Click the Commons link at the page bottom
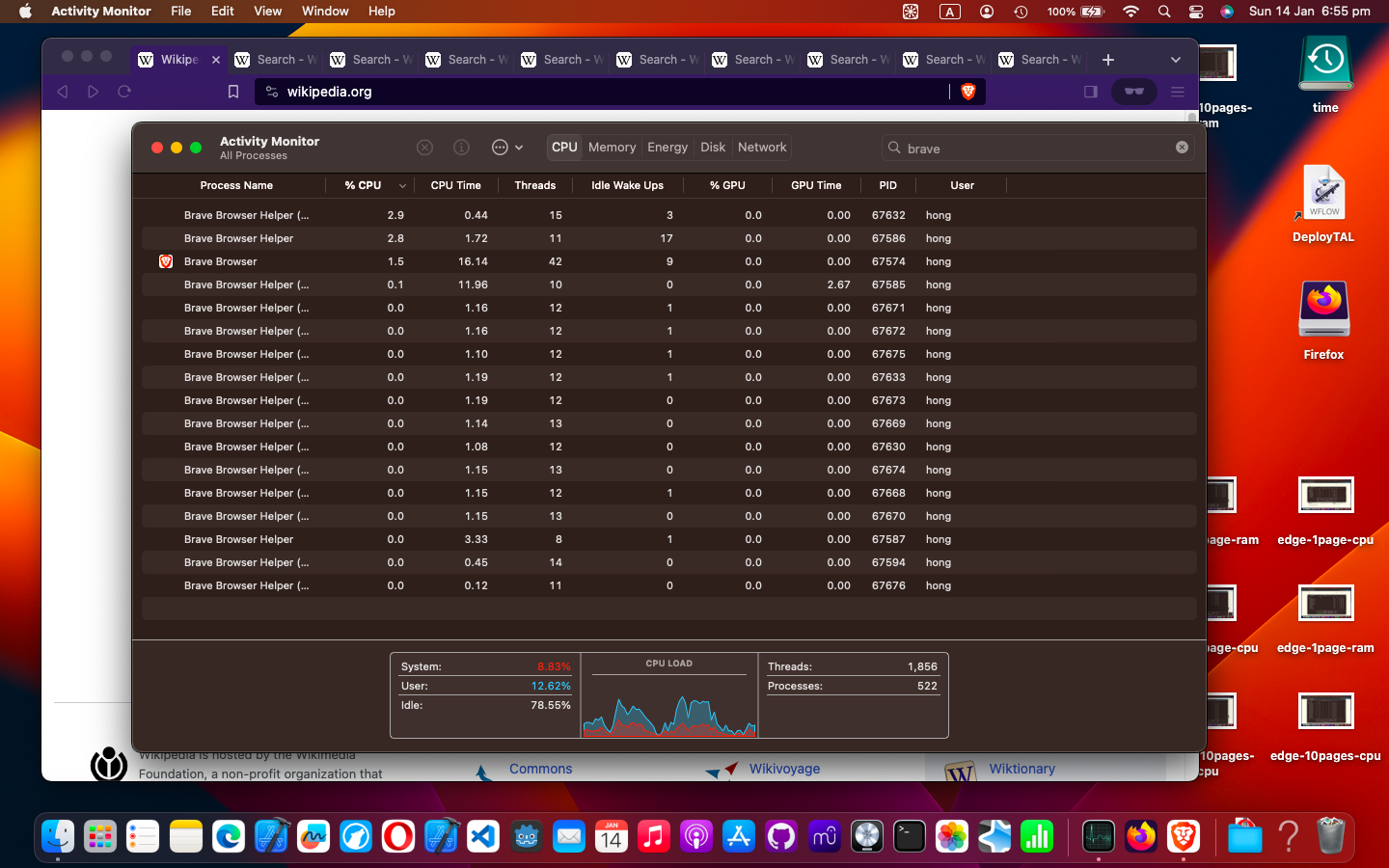This screenshot has width=1389, height=868. point(541,769)
